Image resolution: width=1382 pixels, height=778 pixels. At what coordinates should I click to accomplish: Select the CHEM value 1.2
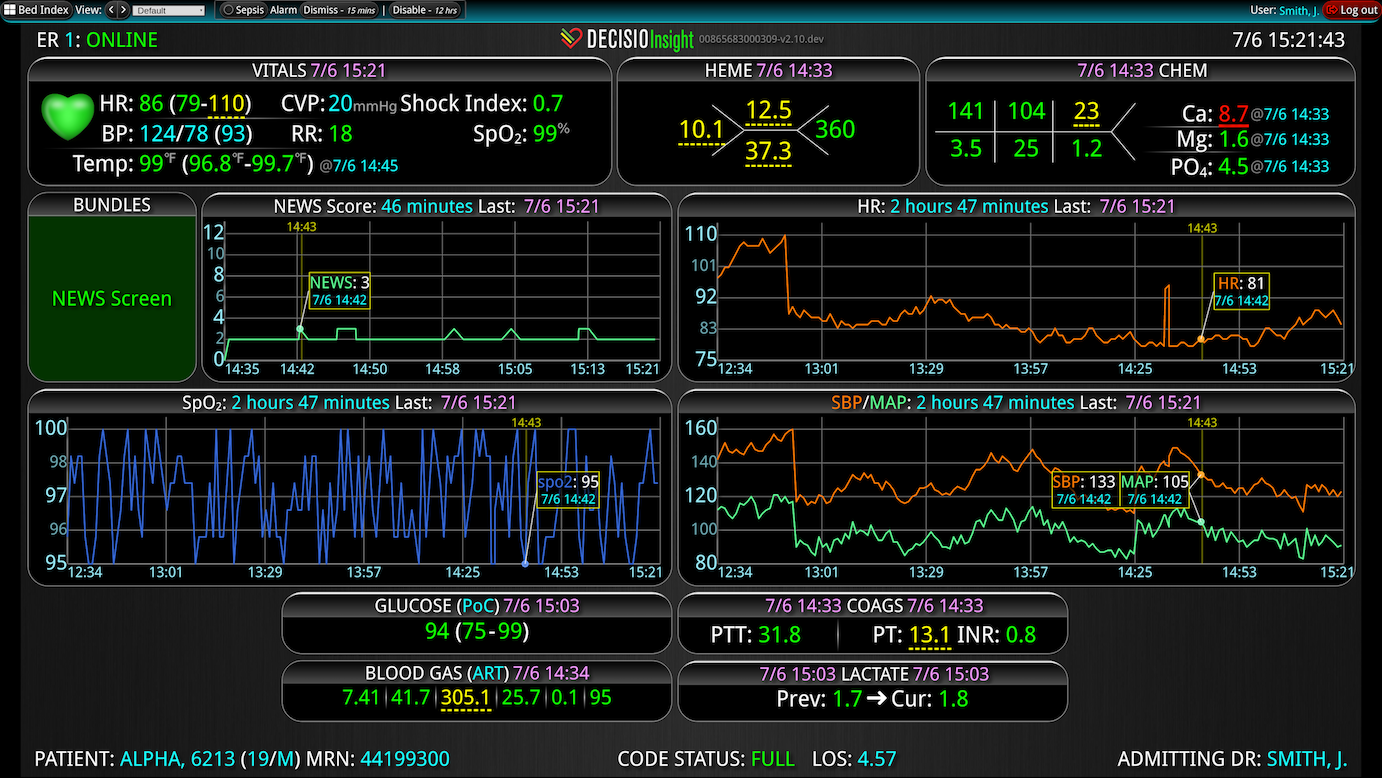1086,149
